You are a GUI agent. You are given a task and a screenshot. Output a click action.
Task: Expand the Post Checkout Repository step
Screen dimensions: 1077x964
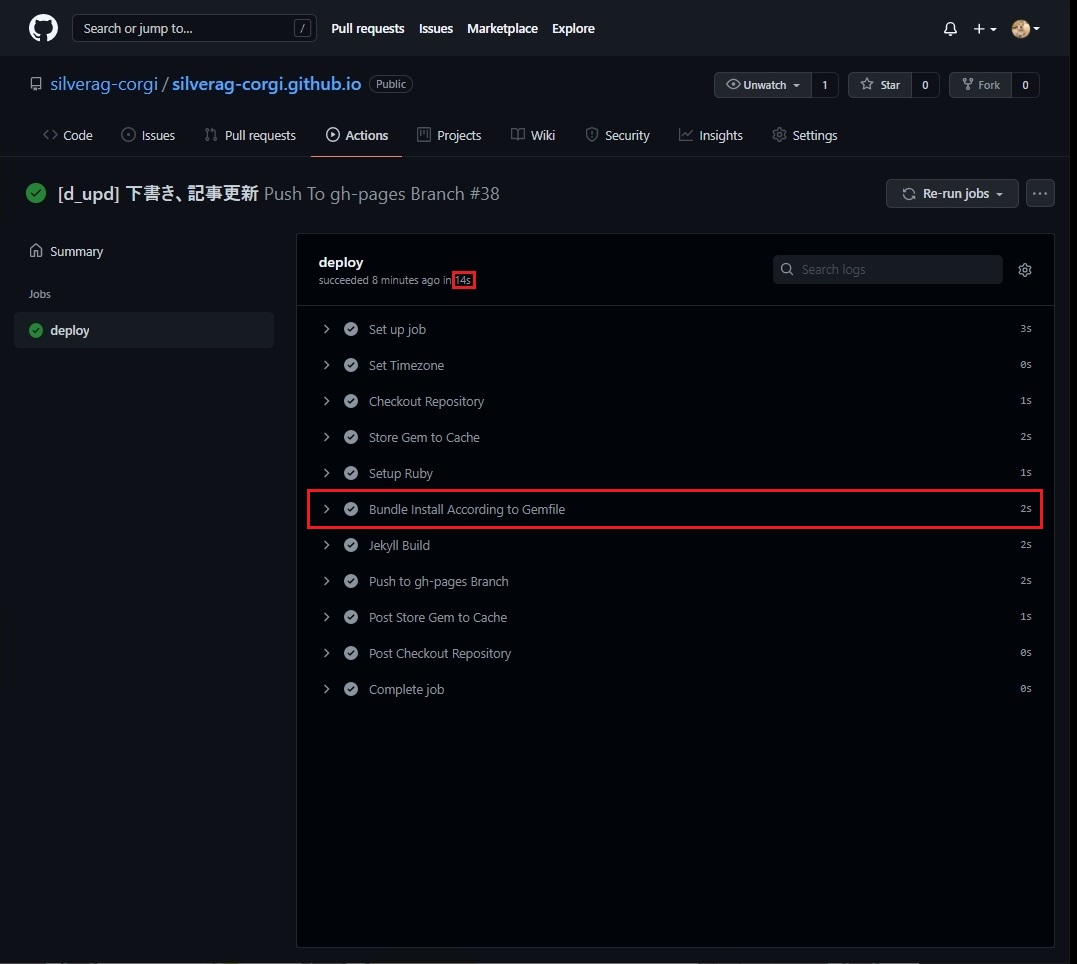tap(326, 653)
